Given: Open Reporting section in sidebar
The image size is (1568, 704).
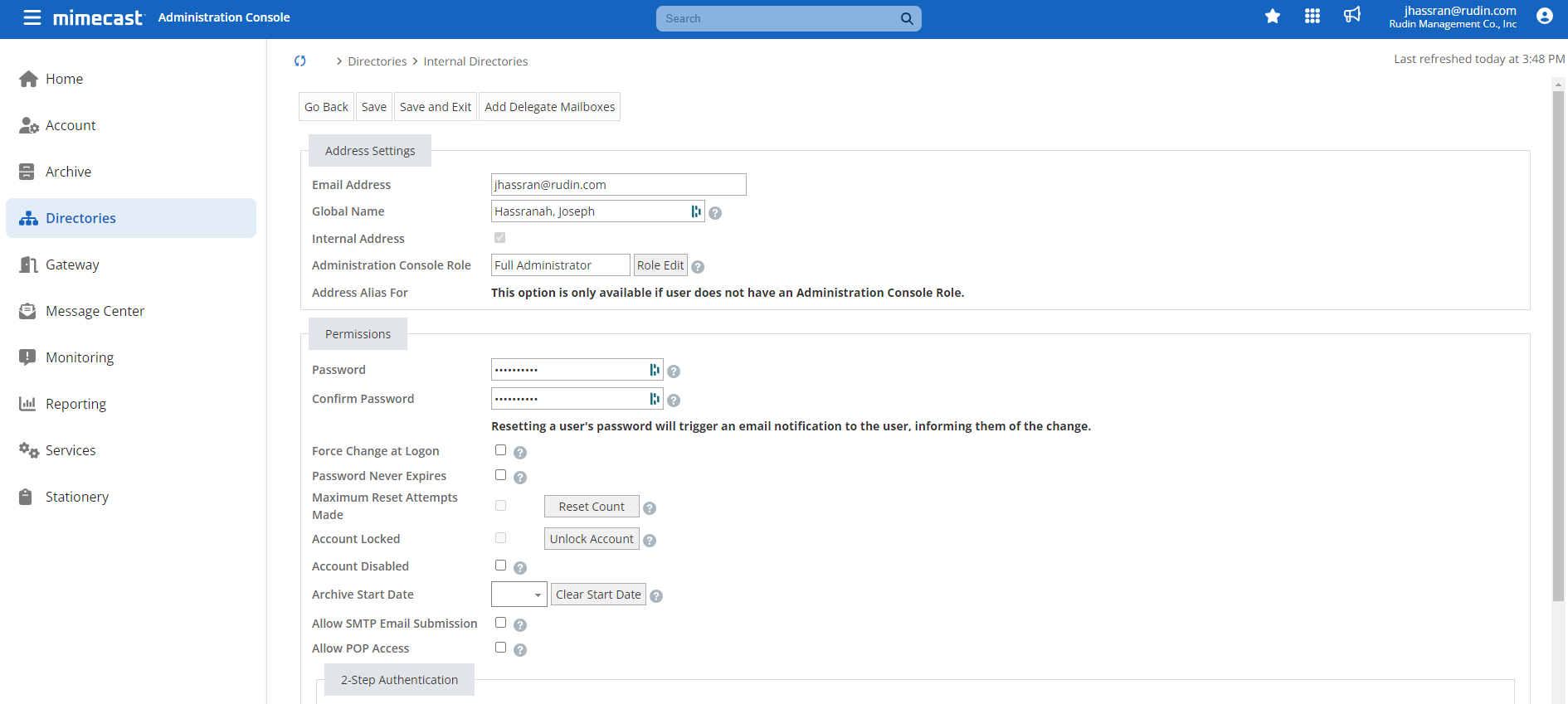Looking at the screenshot, I should 131,404.
